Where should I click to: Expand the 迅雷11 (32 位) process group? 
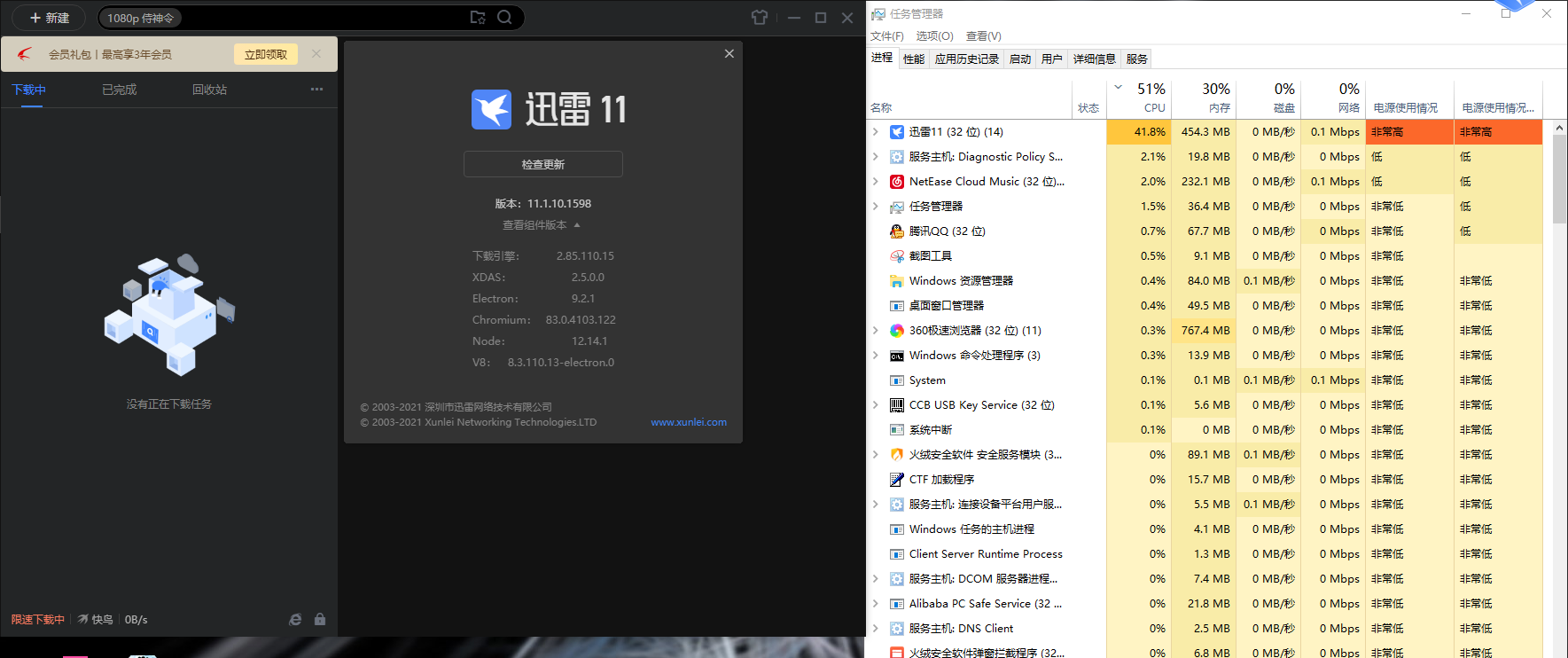tap(876, 132)
